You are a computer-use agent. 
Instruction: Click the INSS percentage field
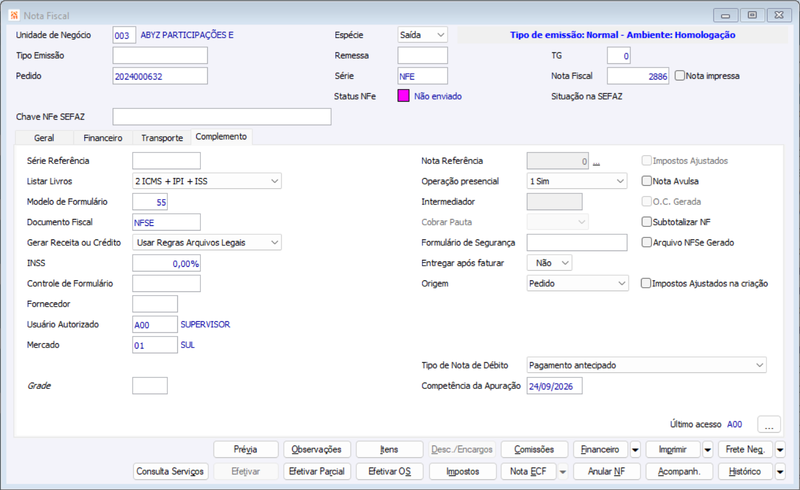click(x=166, y=263)
